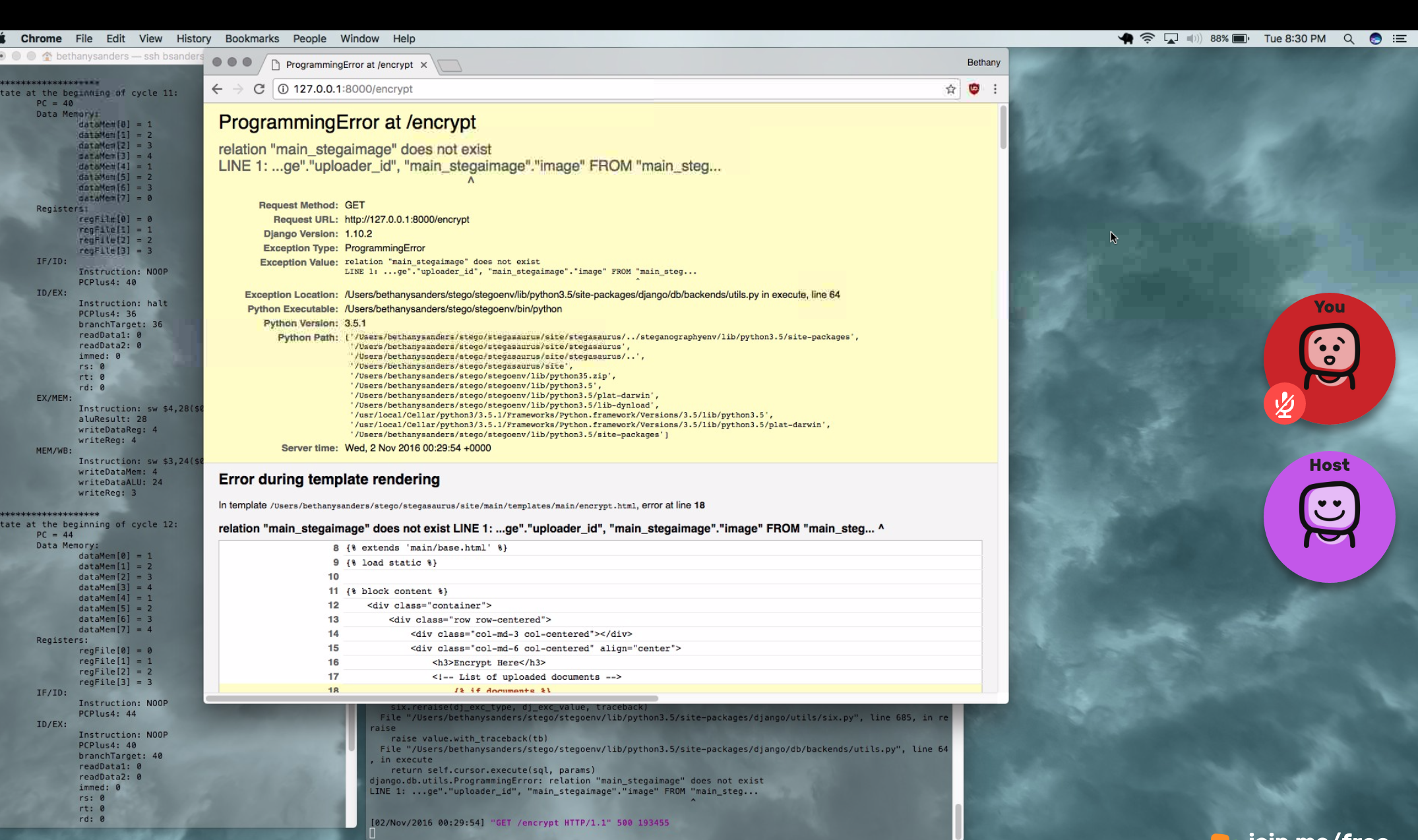Open a new tab in Chrome

(x=450, y=65)
